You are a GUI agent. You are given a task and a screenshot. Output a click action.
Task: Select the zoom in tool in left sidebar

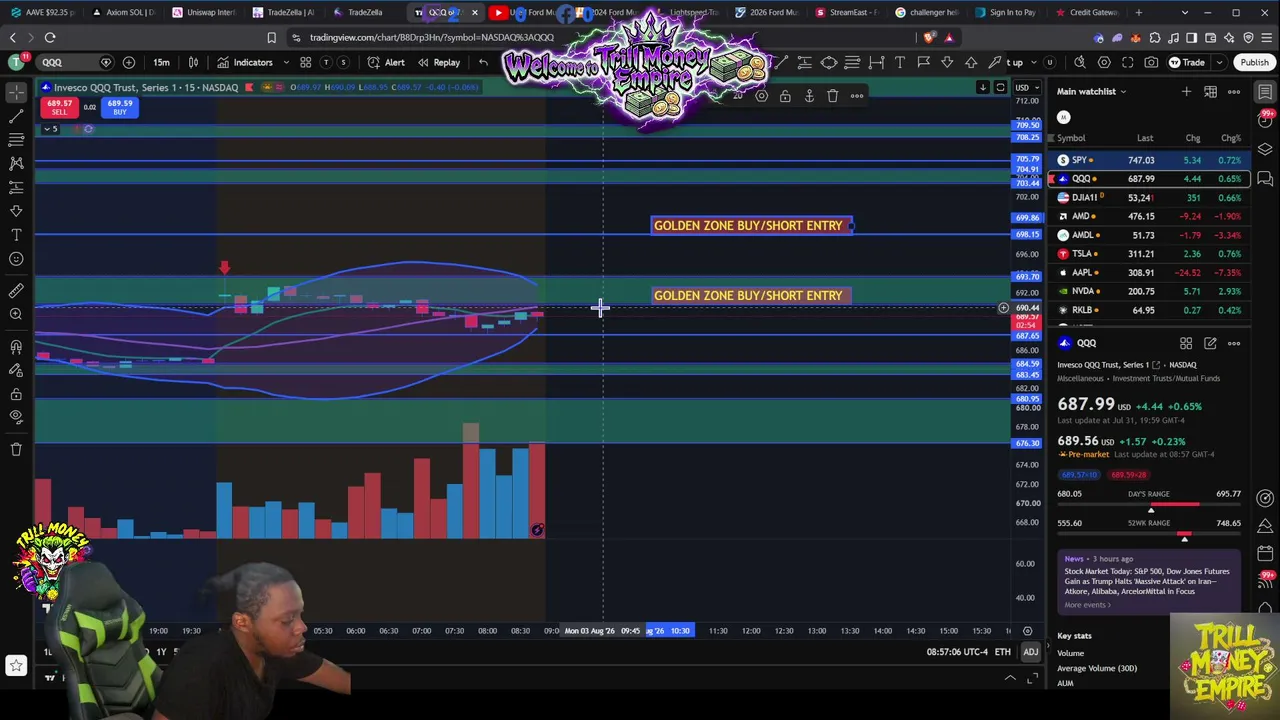(x=16, y=315)
